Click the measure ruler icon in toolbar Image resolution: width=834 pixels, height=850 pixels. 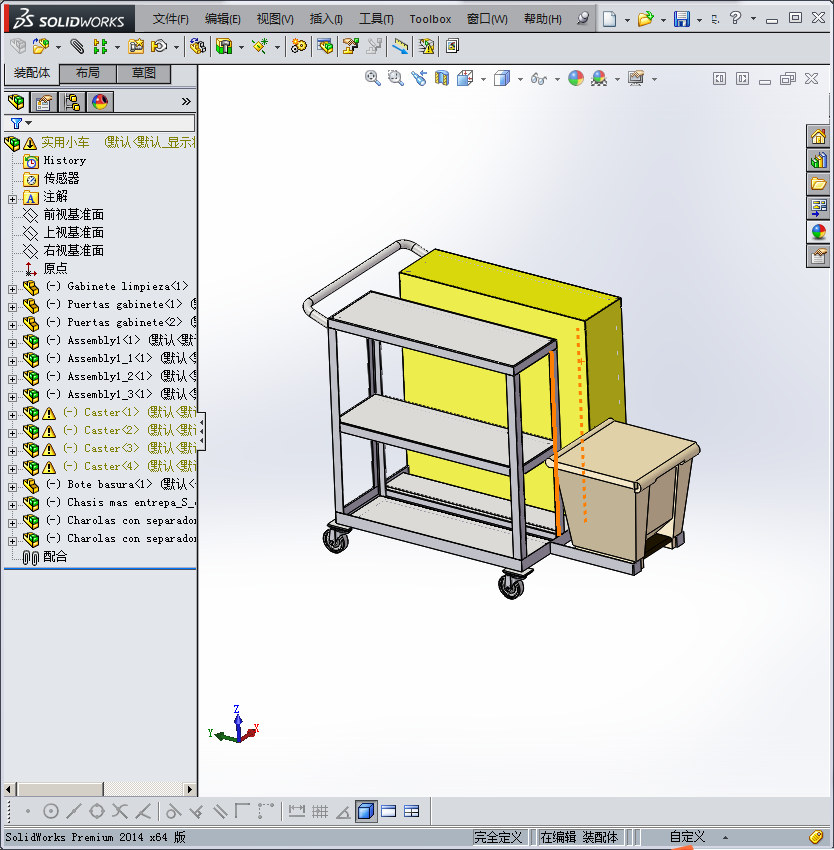click(x=400, y=47)
